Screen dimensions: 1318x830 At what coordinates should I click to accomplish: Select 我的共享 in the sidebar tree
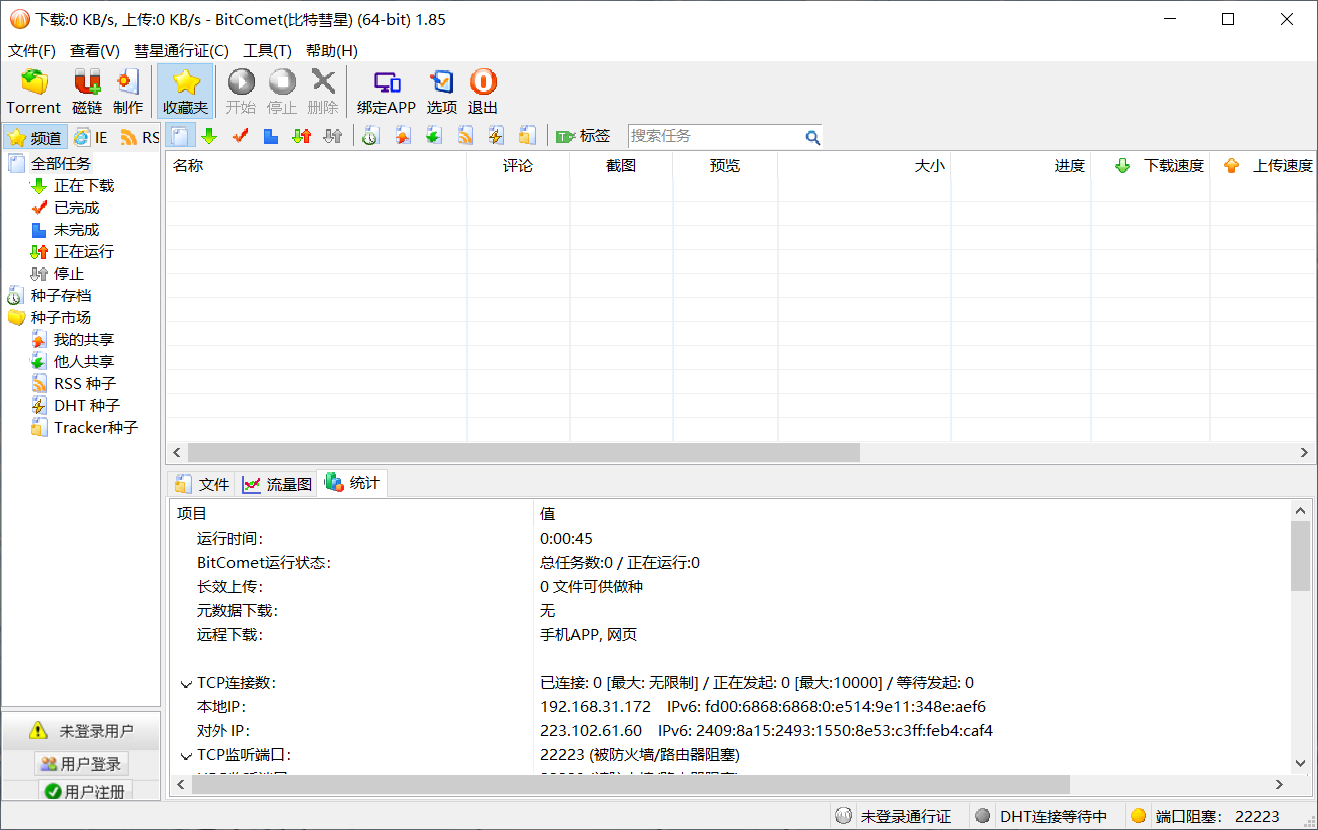pyautogui.click(x=84, y=339)
